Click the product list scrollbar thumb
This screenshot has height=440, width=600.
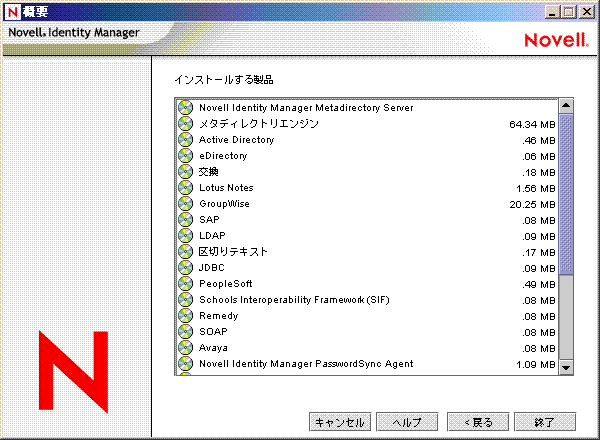566,194
